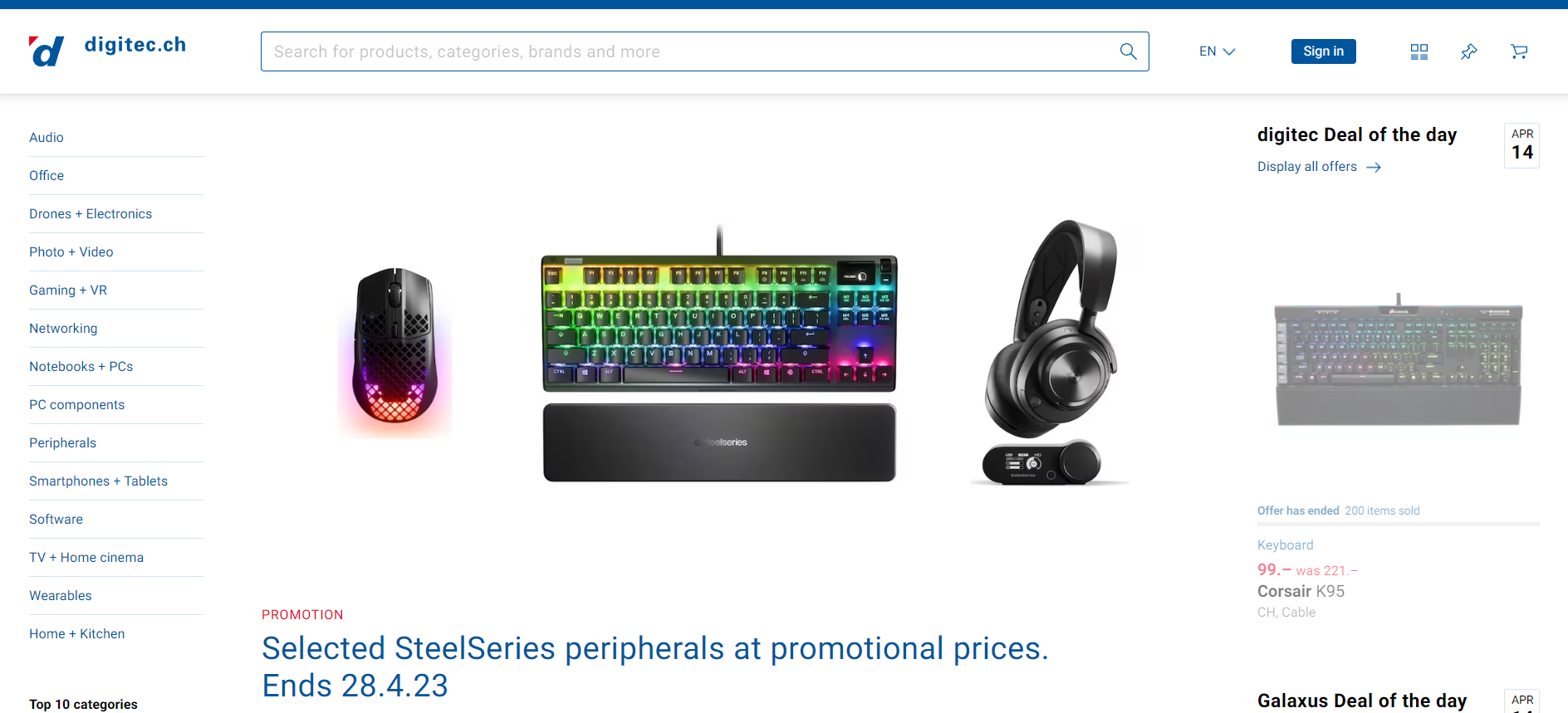Click the search magnifier icon
The image size is (1568, 713).
[1128, 51]
